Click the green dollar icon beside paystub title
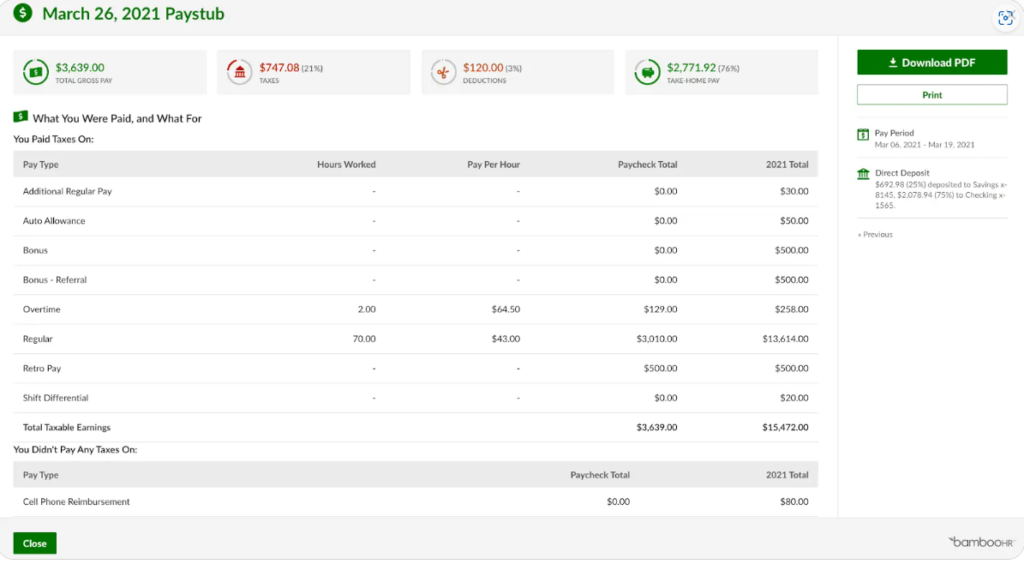Screen dimensions: 1024x570 point(23,14)
